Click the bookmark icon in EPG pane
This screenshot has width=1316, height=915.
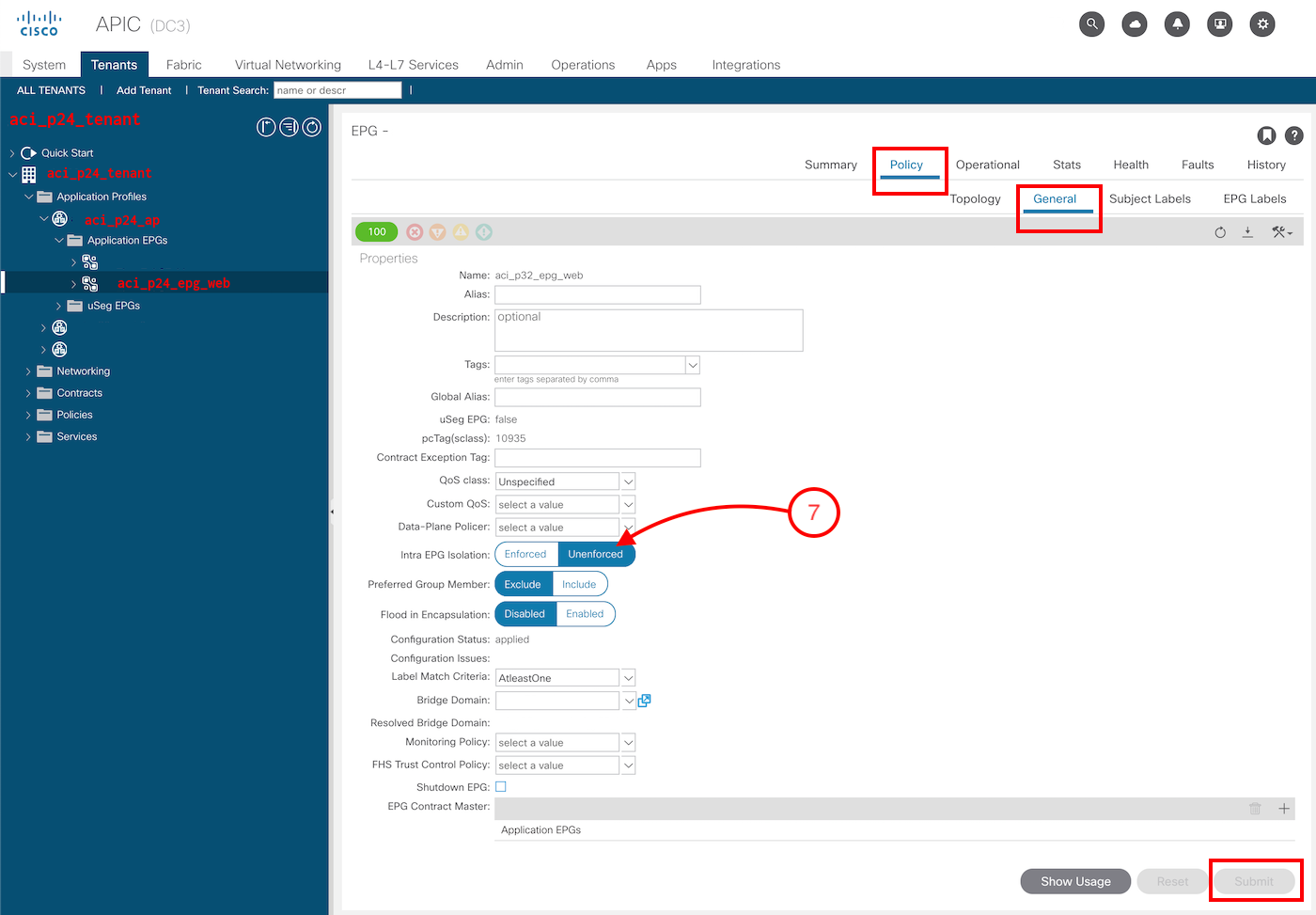(x=1267, y=135)
